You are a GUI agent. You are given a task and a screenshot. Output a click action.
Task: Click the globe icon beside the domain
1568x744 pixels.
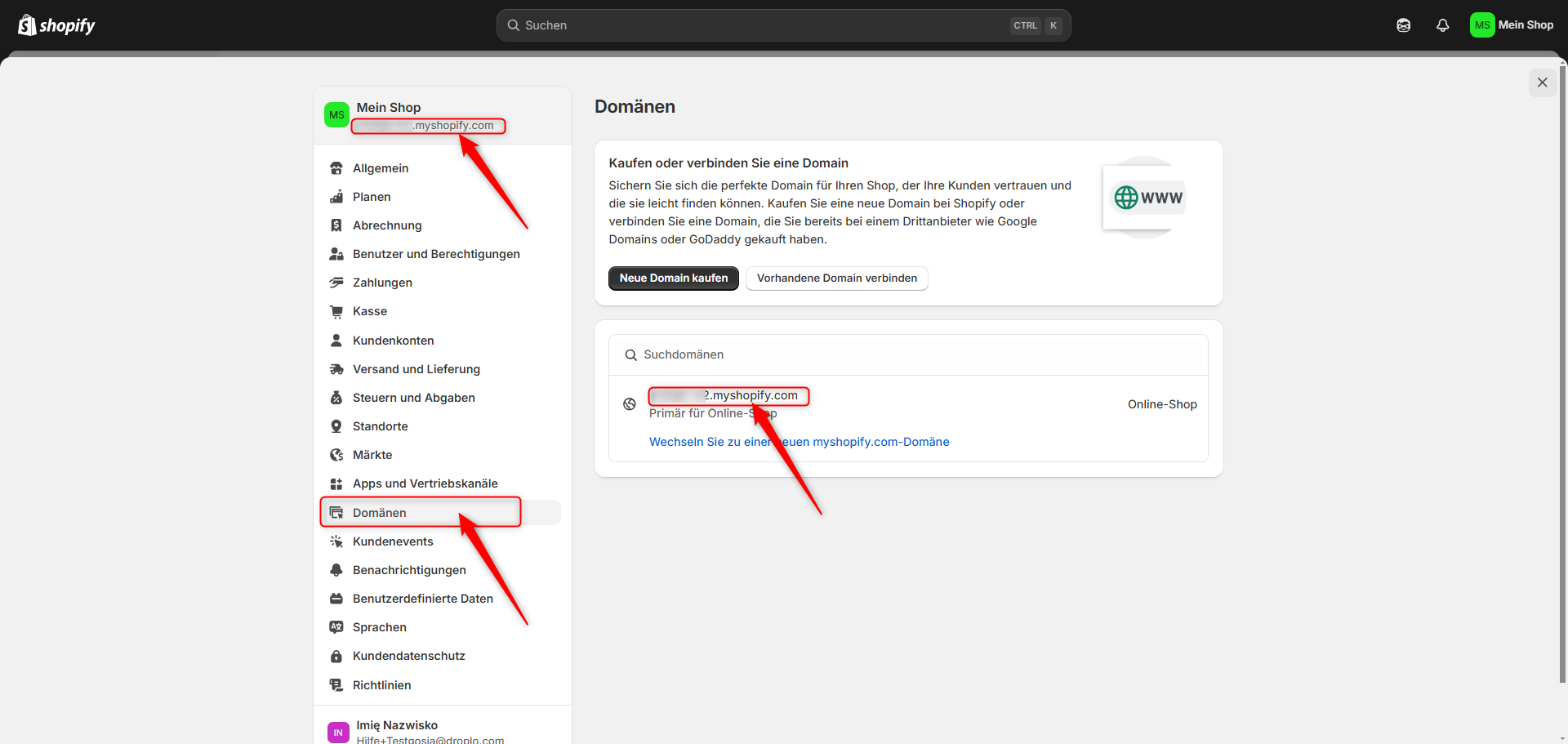(x=630, y=404)
